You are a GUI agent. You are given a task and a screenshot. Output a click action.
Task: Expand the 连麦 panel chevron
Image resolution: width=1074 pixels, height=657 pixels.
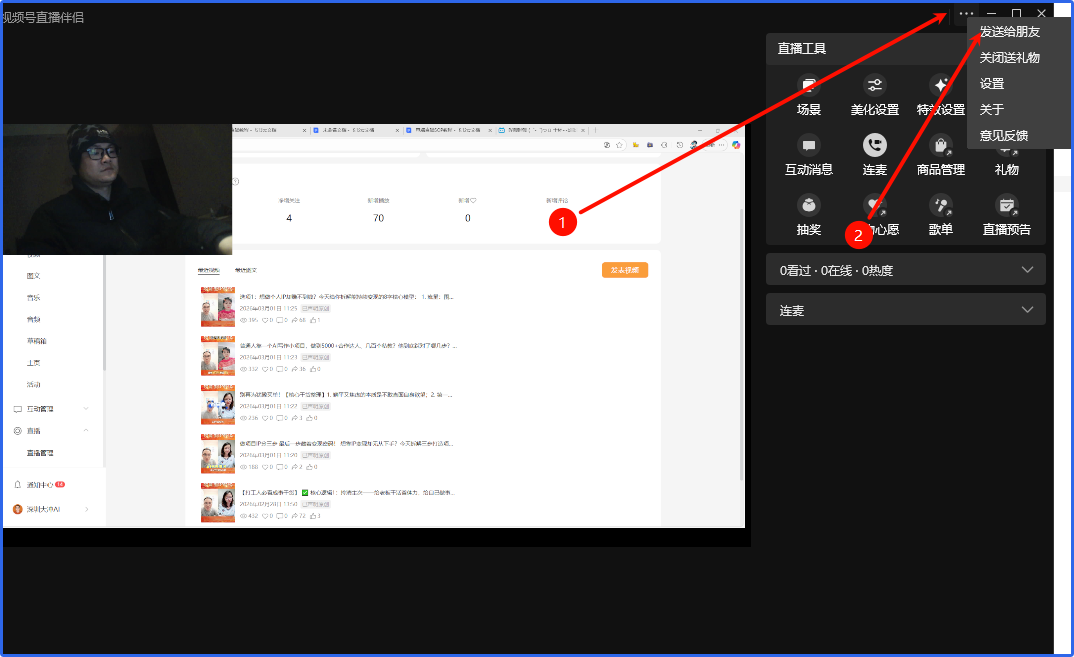click(1027, 310)
